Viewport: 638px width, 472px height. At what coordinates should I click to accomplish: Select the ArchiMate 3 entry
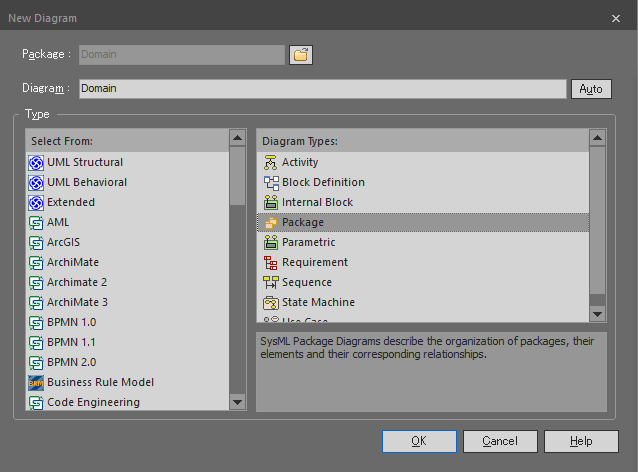click(128, 302)
